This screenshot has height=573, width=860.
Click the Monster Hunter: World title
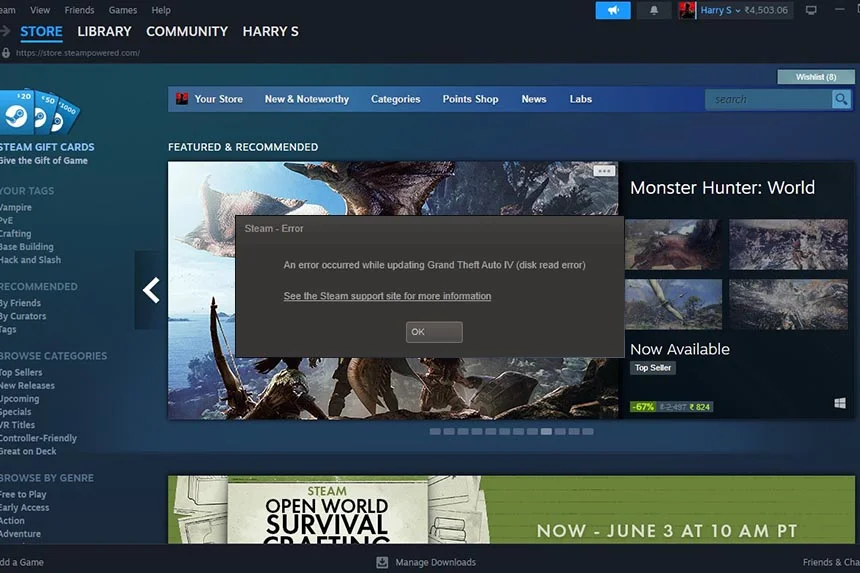coord(722,188)
